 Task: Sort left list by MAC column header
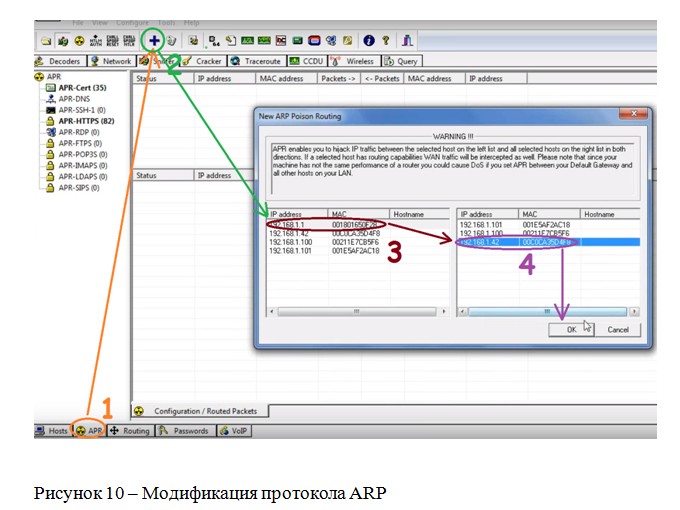[x=359, y=214]
